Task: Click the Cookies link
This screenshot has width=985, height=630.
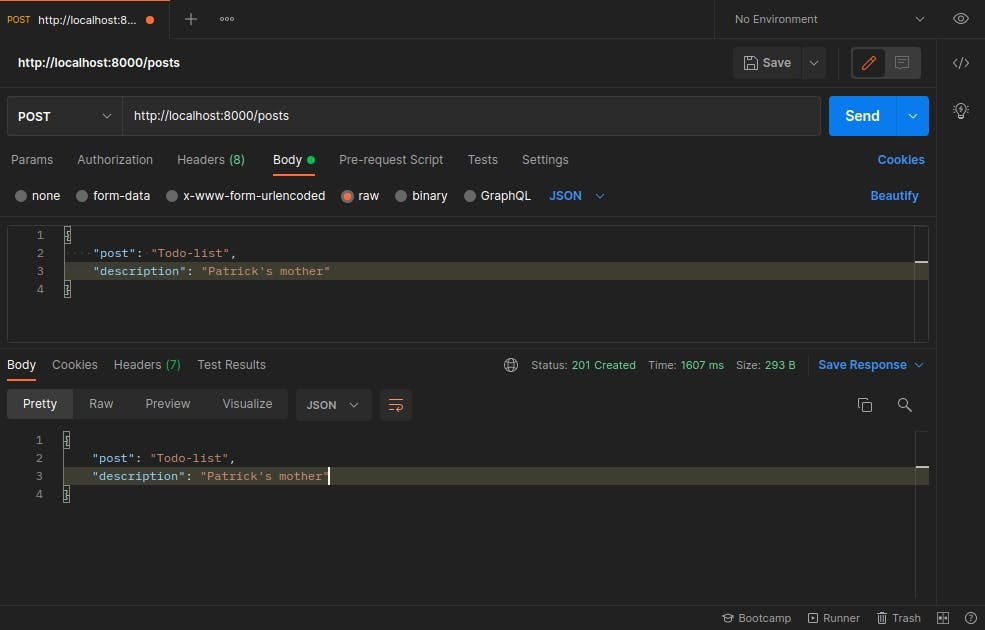Action: tap(901, 160)
